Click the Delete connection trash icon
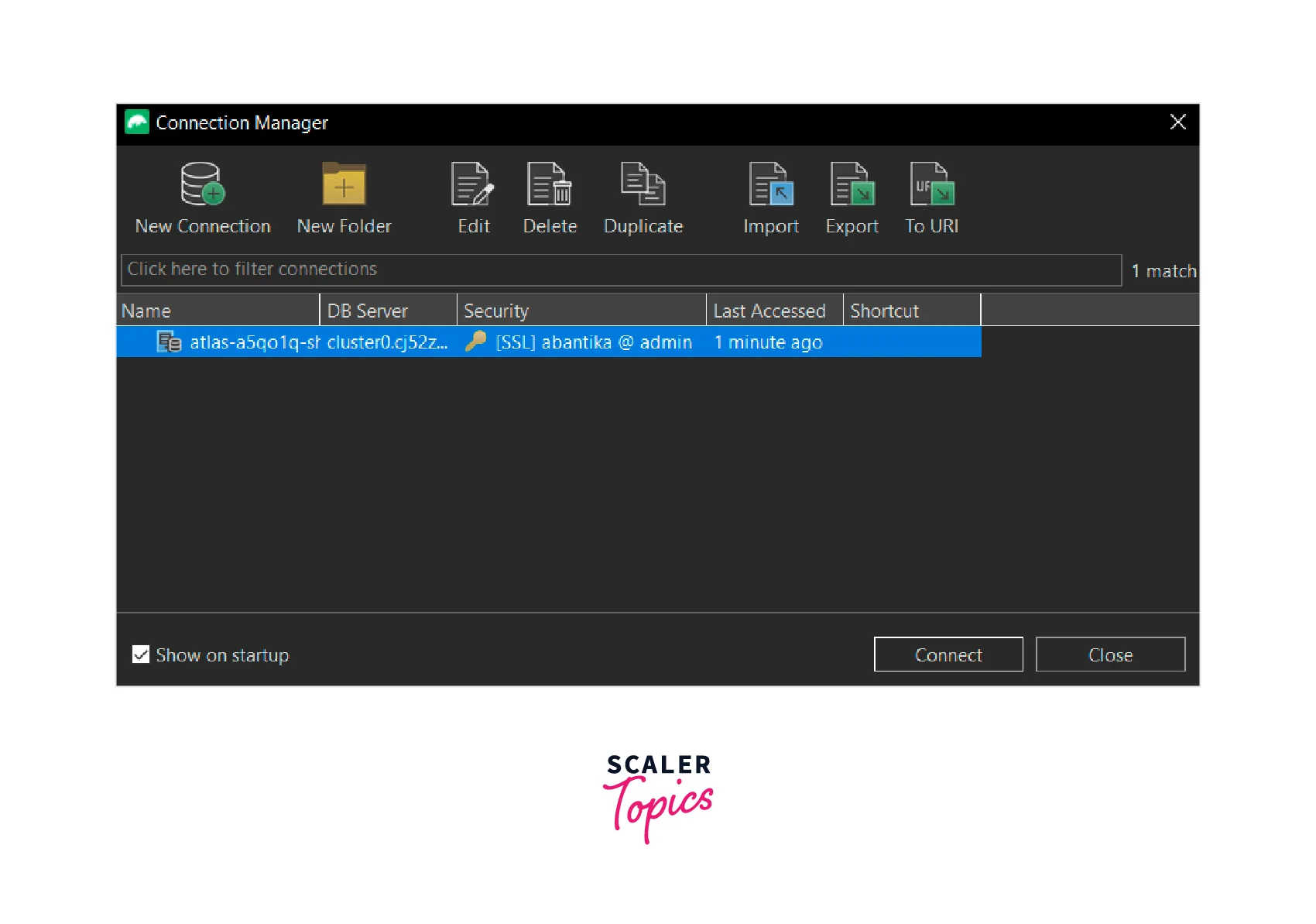This screenshot has height=924, width=1316. click(550, 184)
